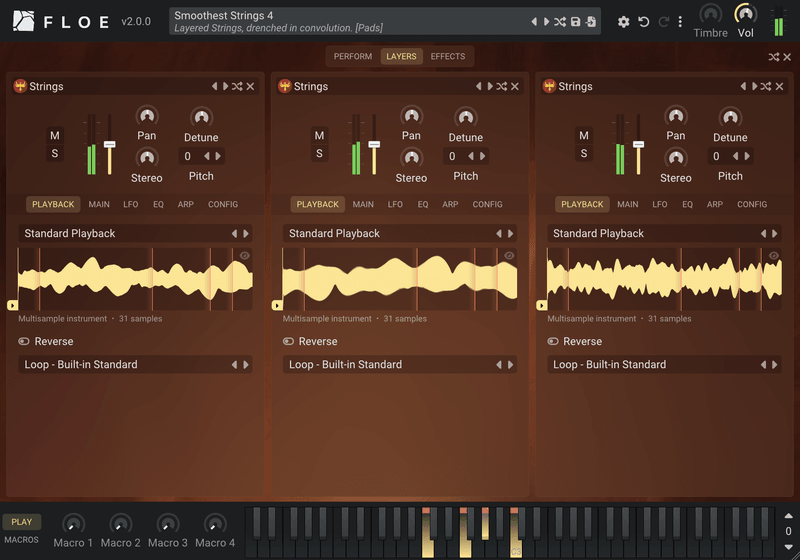Click the MACROS button at bottom left
800x560 pixels.
tap(21, 540)
